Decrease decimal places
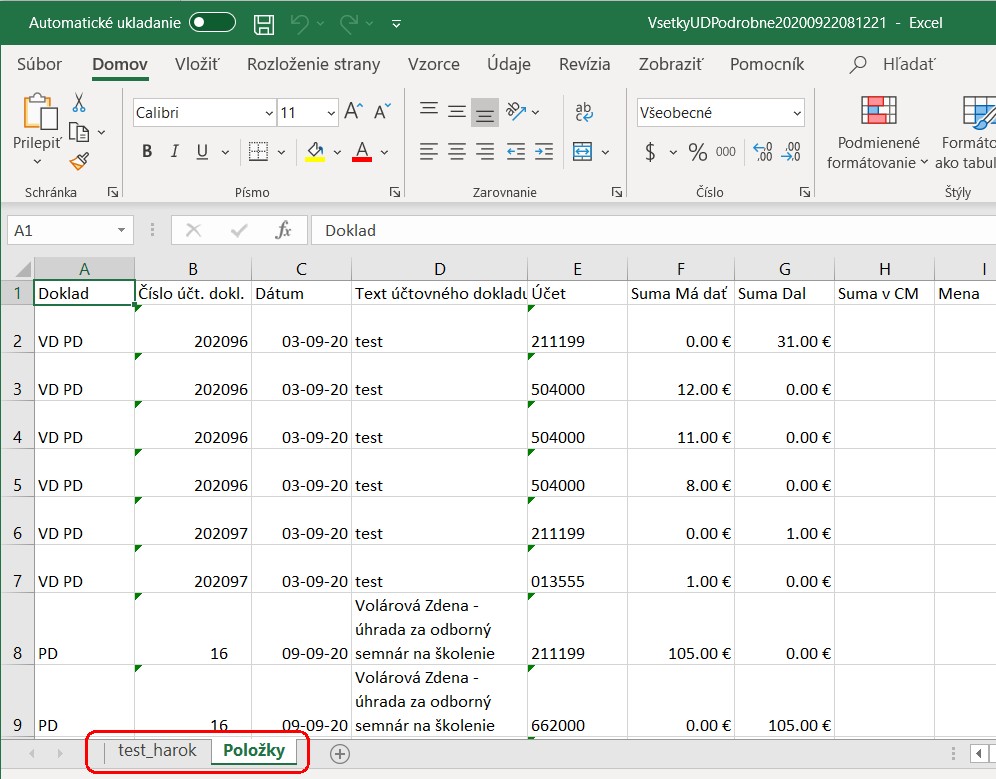 [791, 152]
